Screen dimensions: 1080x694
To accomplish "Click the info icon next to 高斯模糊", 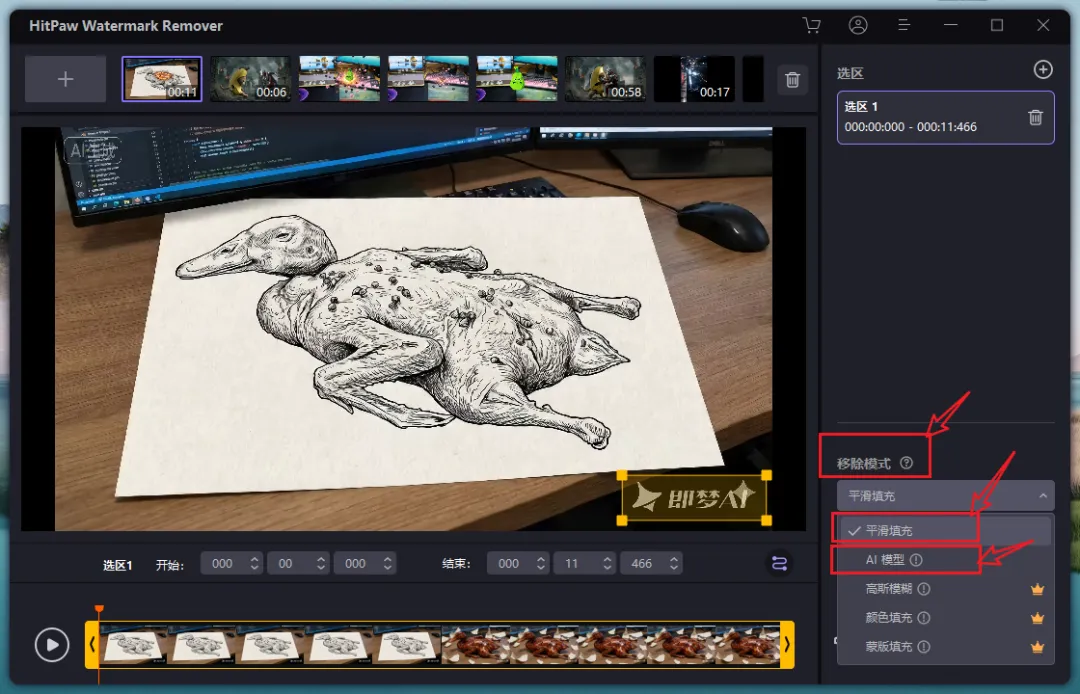I will coord(924,589).
